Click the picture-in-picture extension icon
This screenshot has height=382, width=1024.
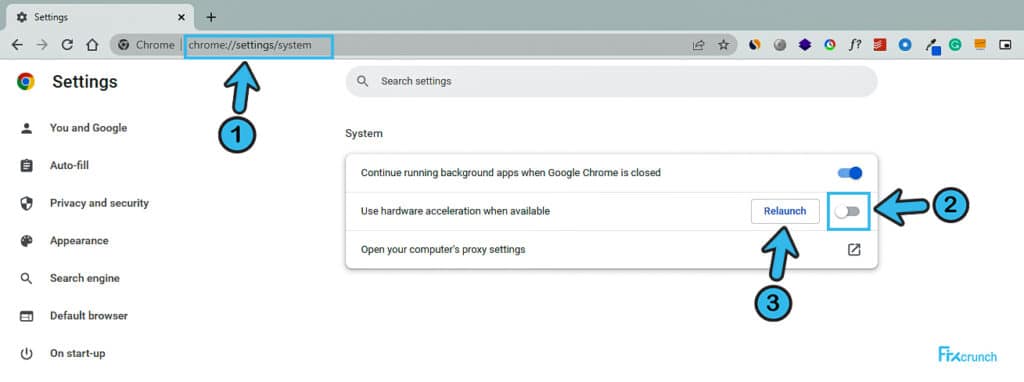pyautogui.click(x=1005, y=45)
